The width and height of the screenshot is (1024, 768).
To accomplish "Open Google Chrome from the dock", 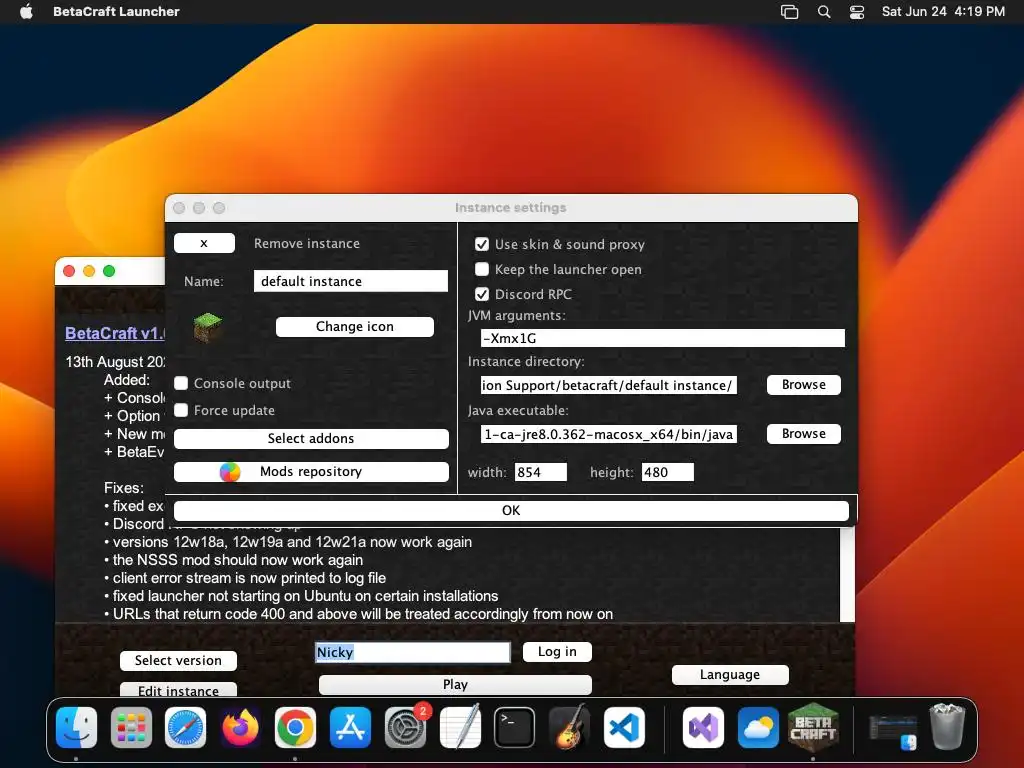I will click(x=295, y=728).
